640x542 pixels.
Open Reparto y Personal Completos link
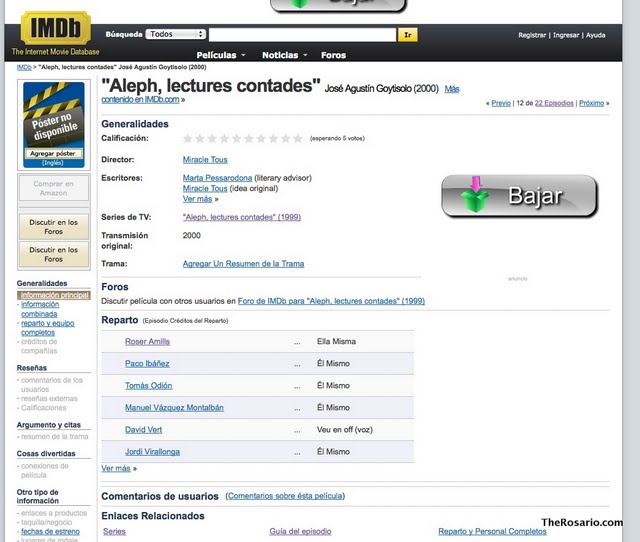(492, 531)
